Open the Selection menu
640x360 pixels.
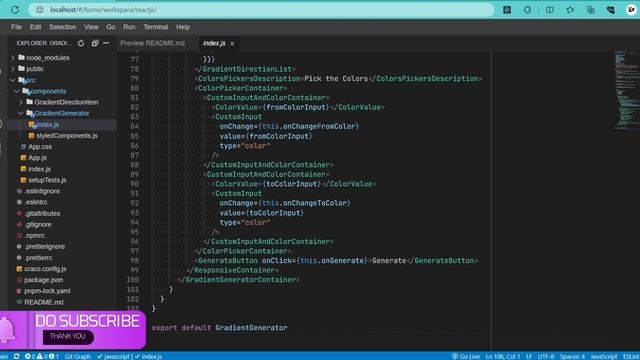coord(62,27)
